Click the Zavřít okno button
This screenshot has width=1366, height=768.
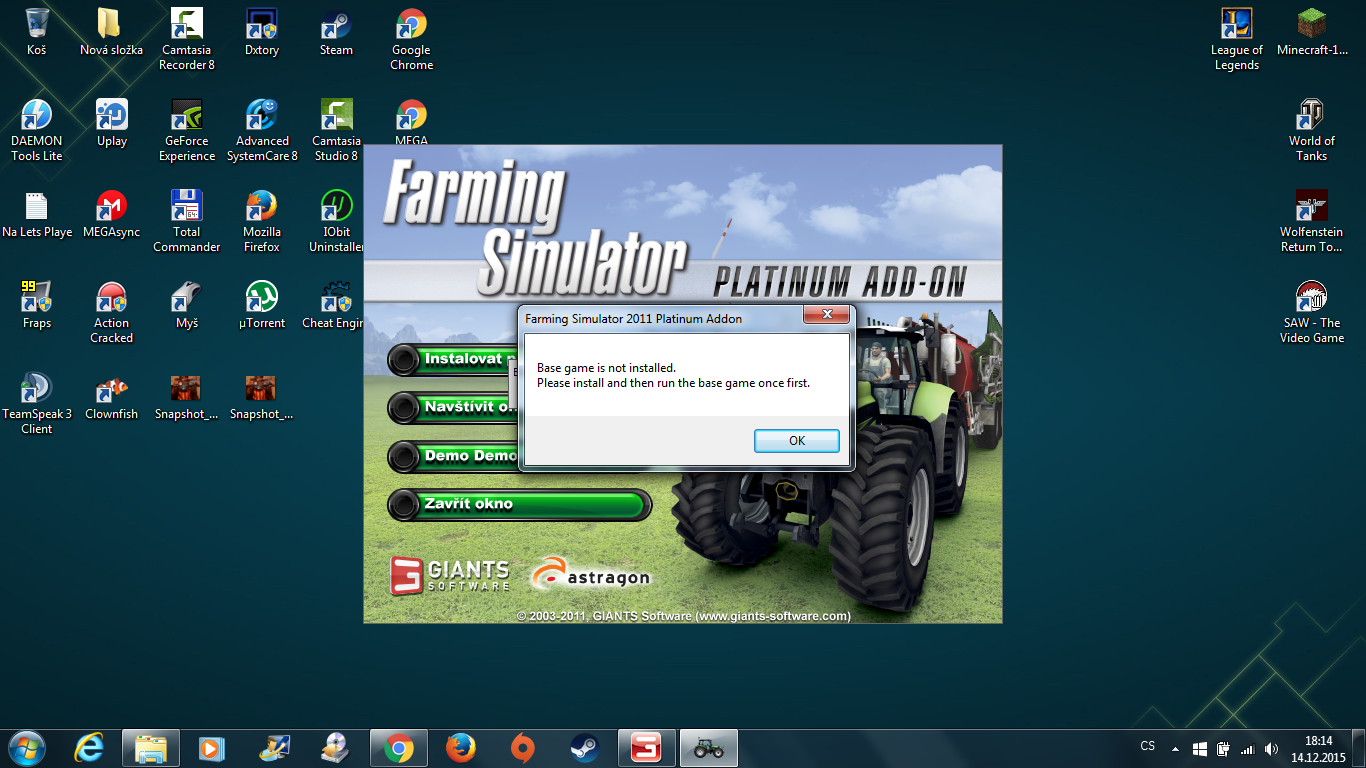[x=519, y=504]
